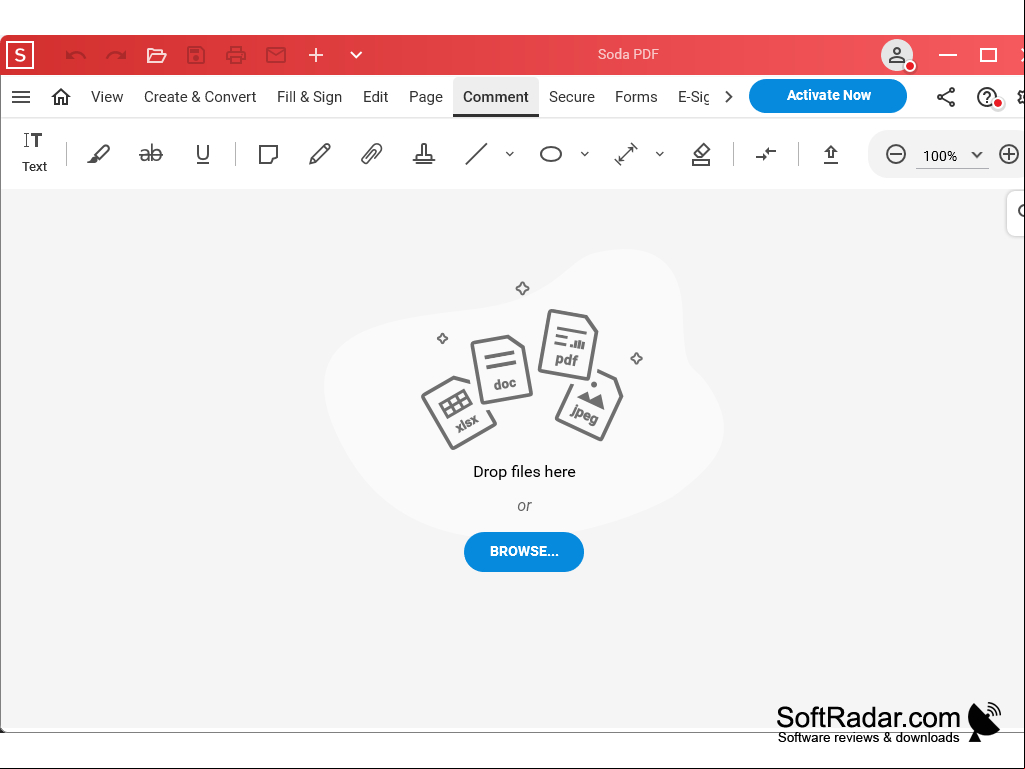This screenshot has height=769, width=1025.
Task: Click the plus icon to create new
Action: 316,55
